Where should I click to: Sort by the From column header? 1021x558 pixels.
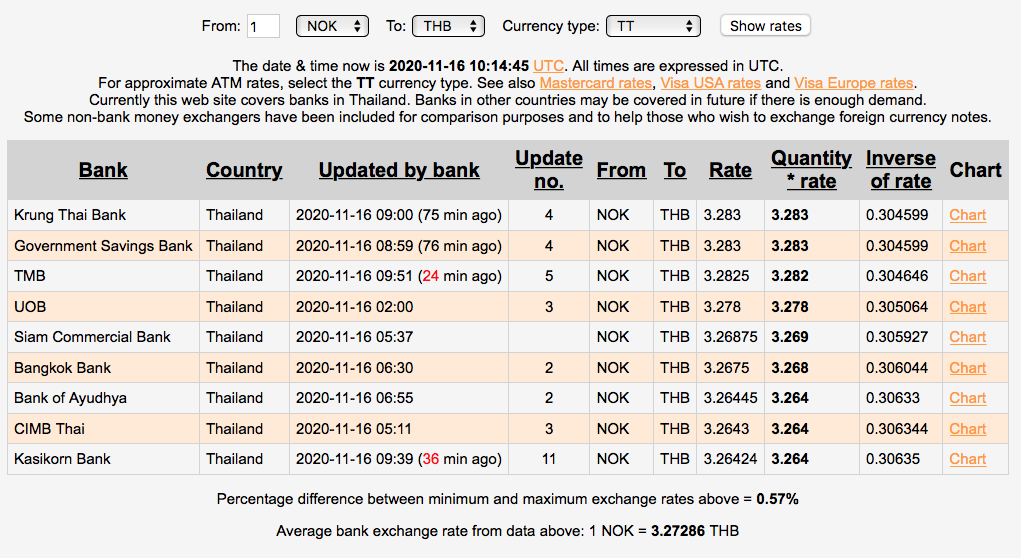tap(621, 170)
